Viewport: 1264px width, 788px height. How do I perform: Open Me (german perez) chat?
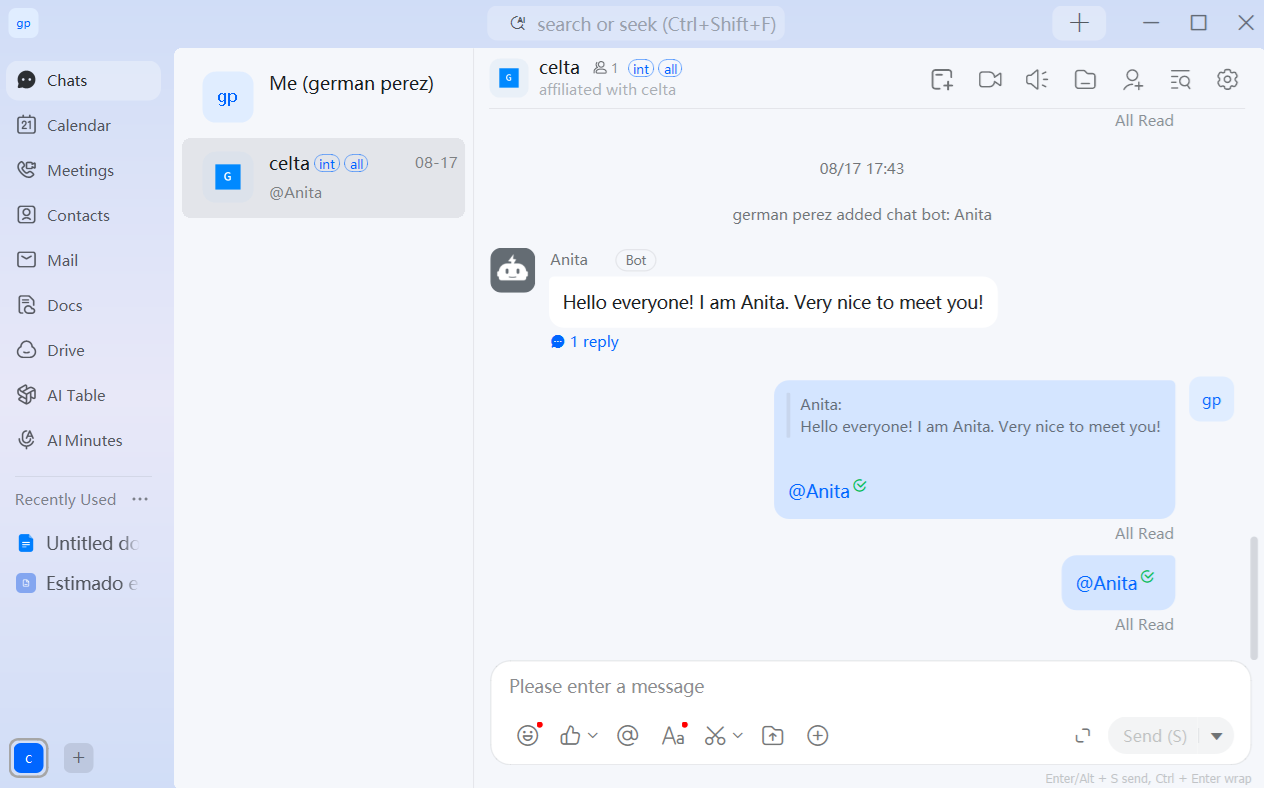pos(323,96)
